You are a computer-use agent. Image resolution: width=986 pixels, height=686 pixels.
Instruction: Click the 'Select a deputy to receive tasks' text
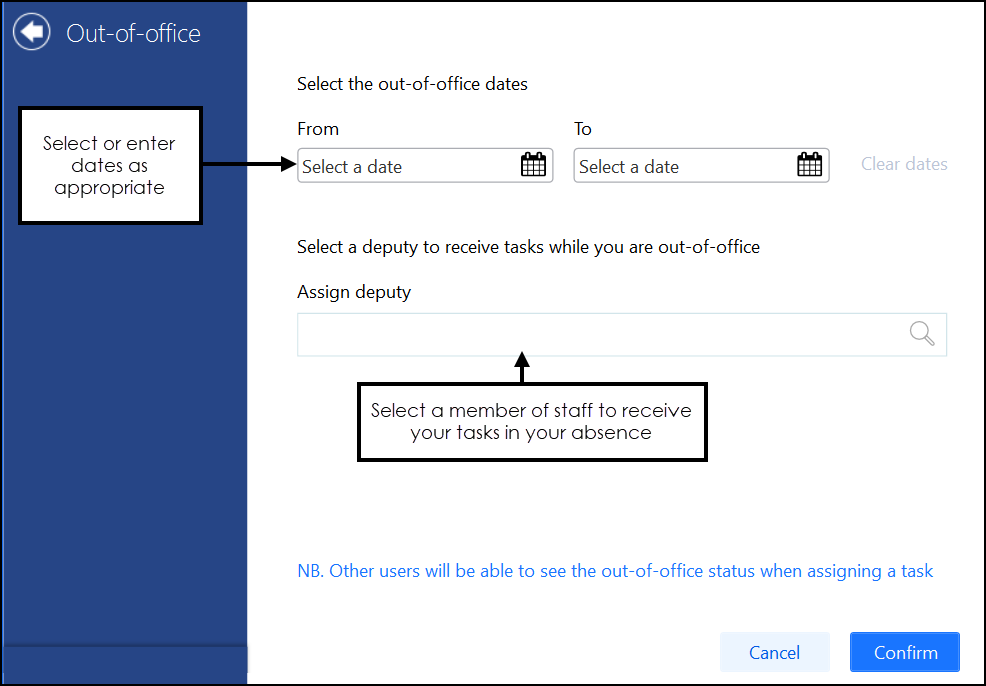point(528,247)
